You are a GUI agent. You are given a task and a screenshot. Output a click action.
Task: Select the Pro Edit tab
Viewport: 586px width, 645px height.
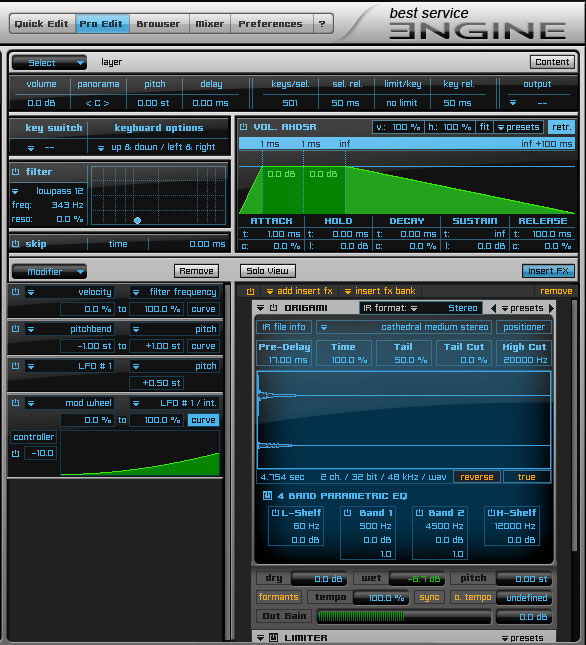(102, 24)
